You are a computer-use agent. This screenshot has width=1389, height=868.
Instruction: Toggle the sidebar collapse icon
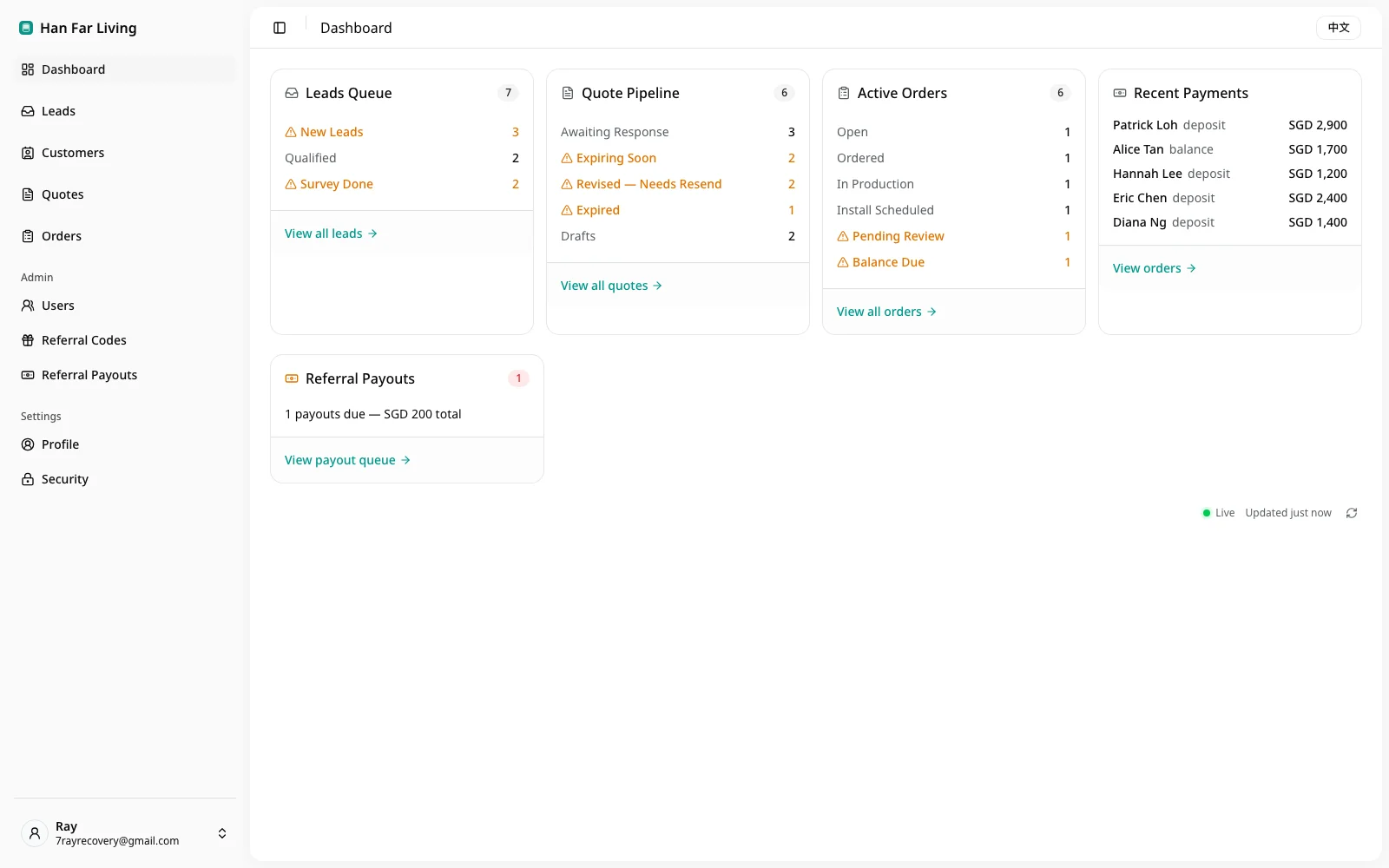click(280, 28)
